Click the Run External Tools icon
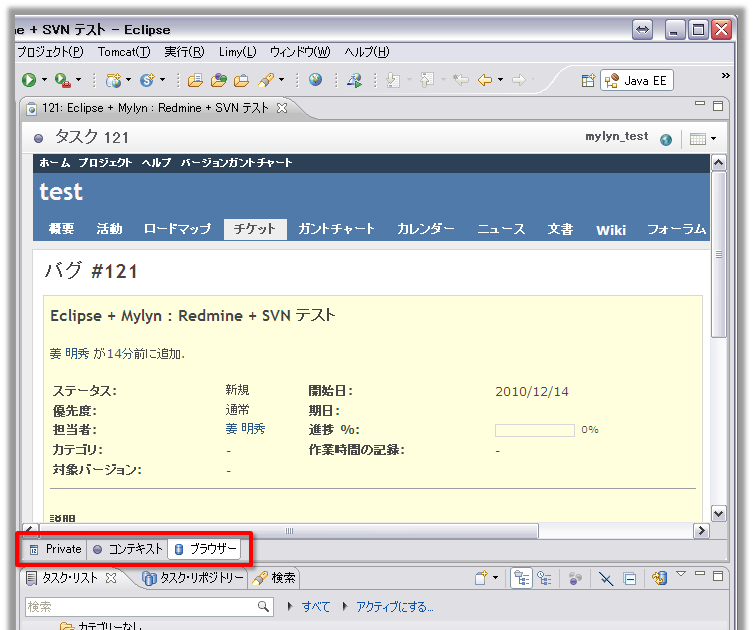The width and height of the screenshot is (753, 630). [62, 80]
